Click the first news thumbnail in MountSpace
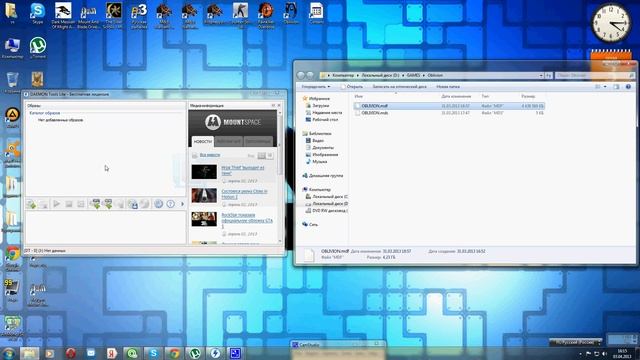Image resolution: width=640 pixels, height=360 pixels. pyautogui.click(x=204, y=171)
